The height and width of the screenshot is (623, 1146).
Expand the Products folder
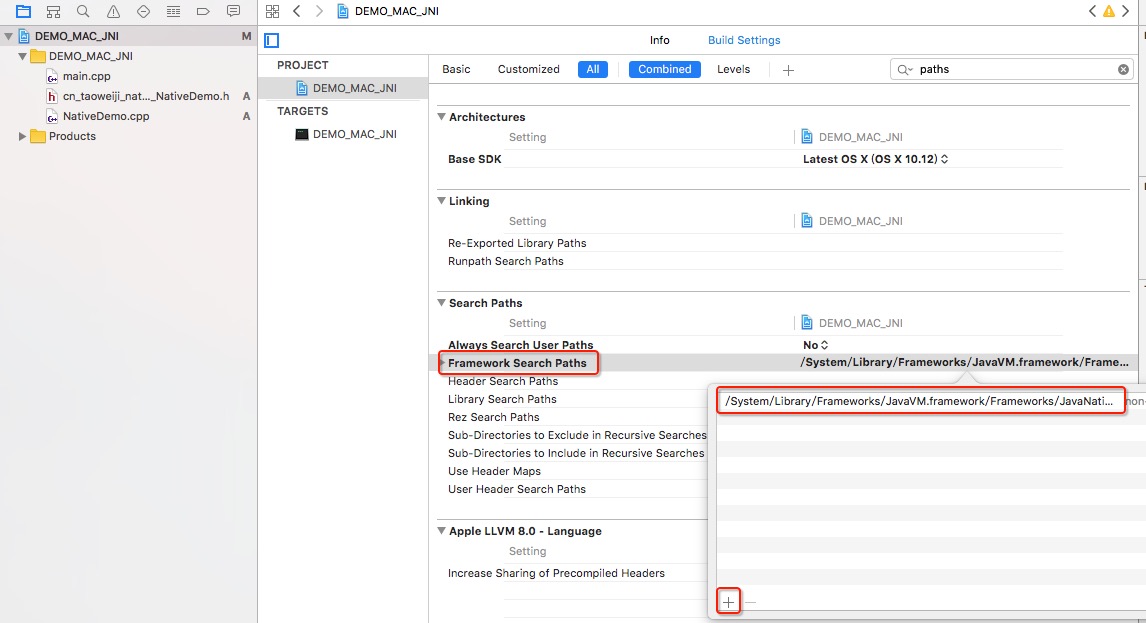coord(22,136)
